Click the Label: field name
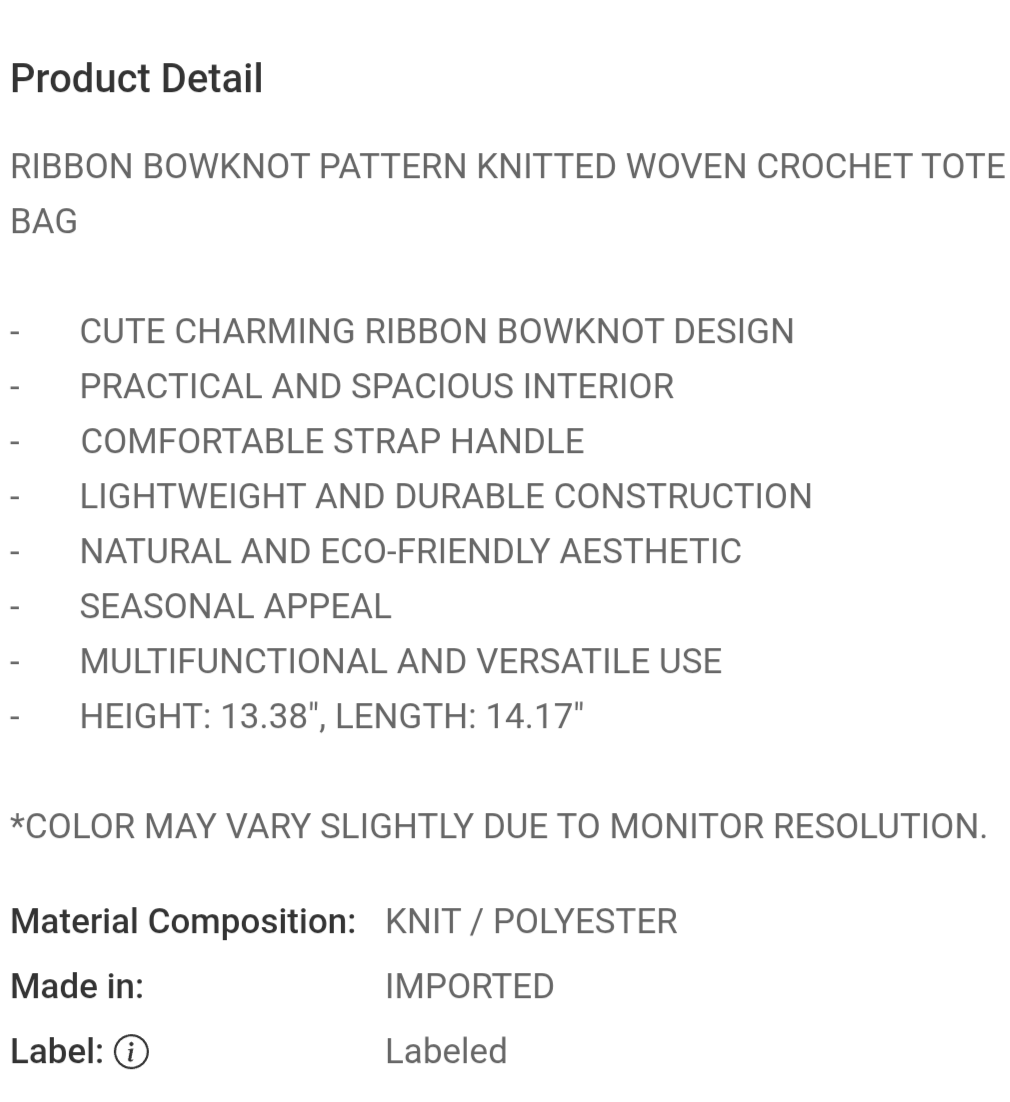The height and width of the screenshot is (1102, 1010). 57,1051
